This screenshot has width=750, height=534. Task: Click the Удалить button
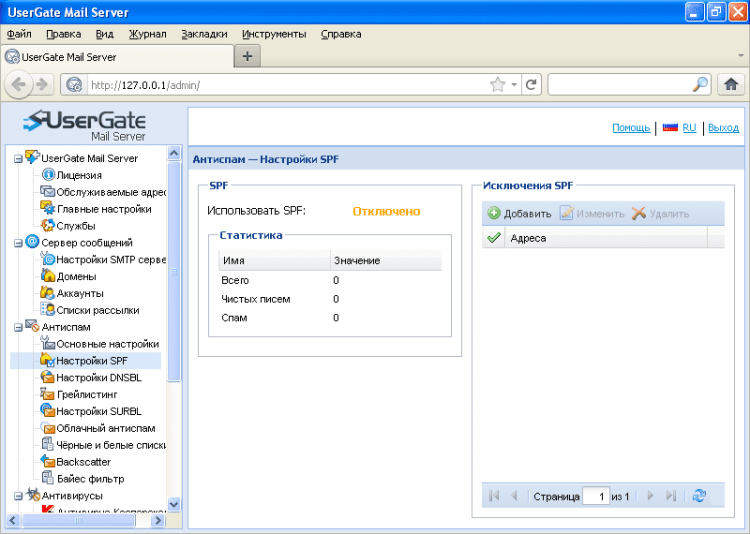(x=660, y=213)
